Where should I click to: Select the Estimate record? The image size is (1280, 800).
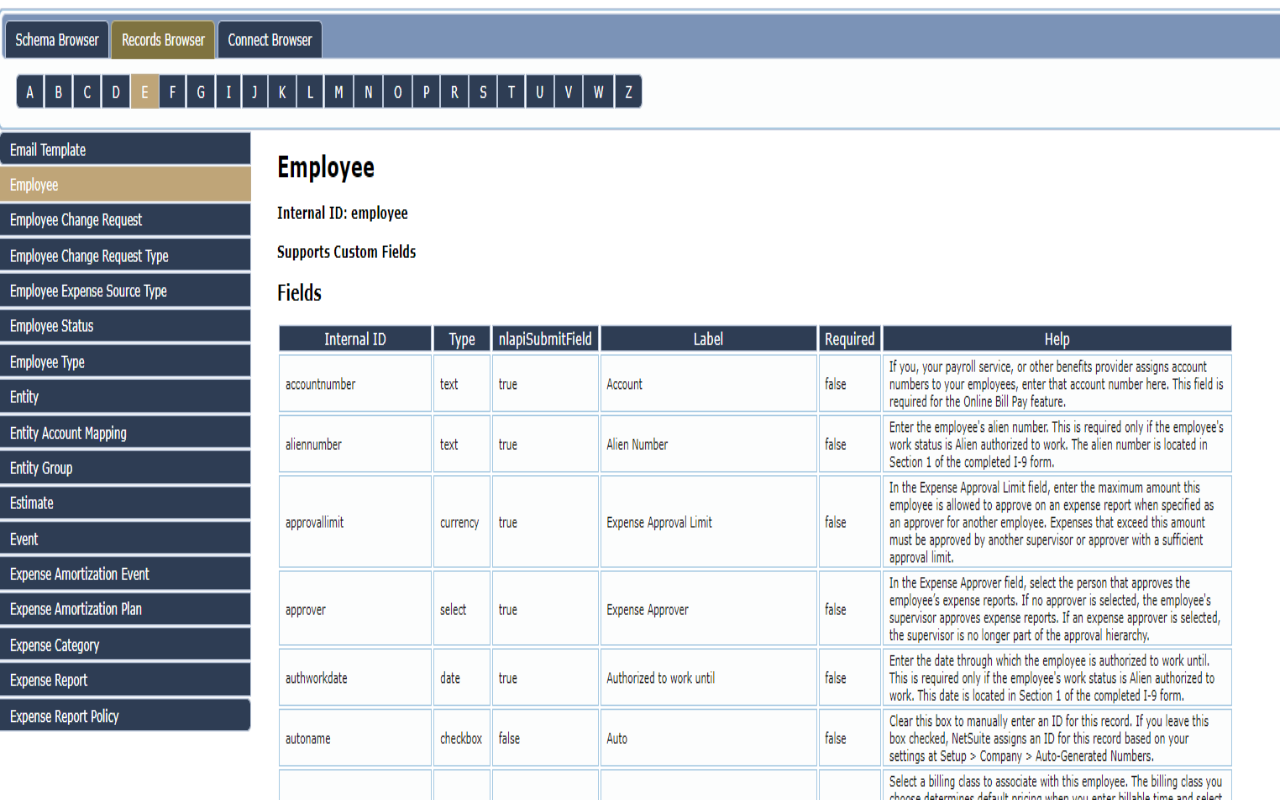(125, 502)
